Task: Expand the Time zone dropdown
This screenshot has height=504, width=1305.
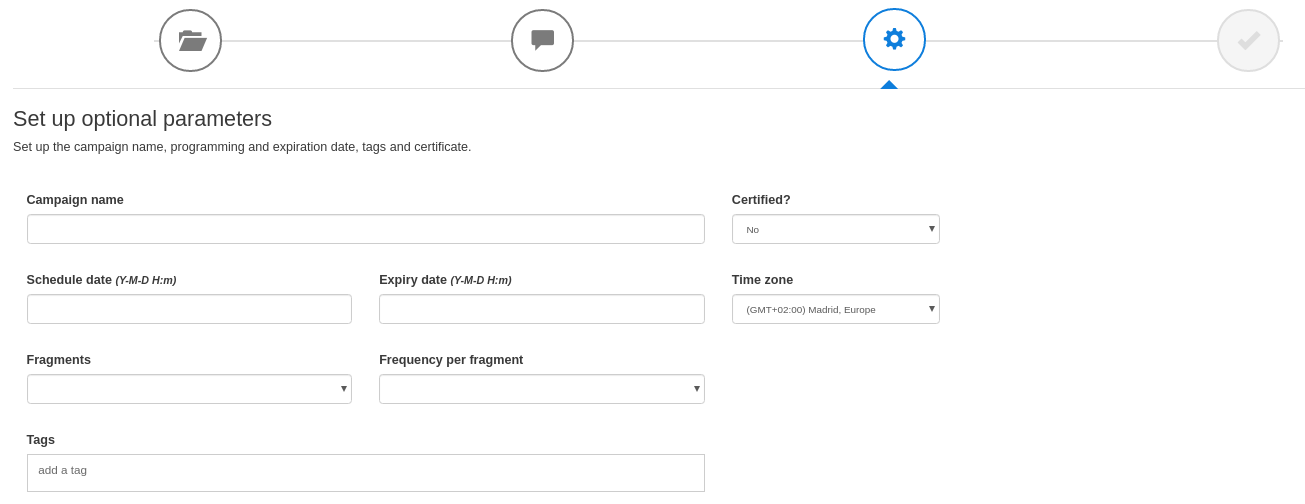Action: pos(835,309)
